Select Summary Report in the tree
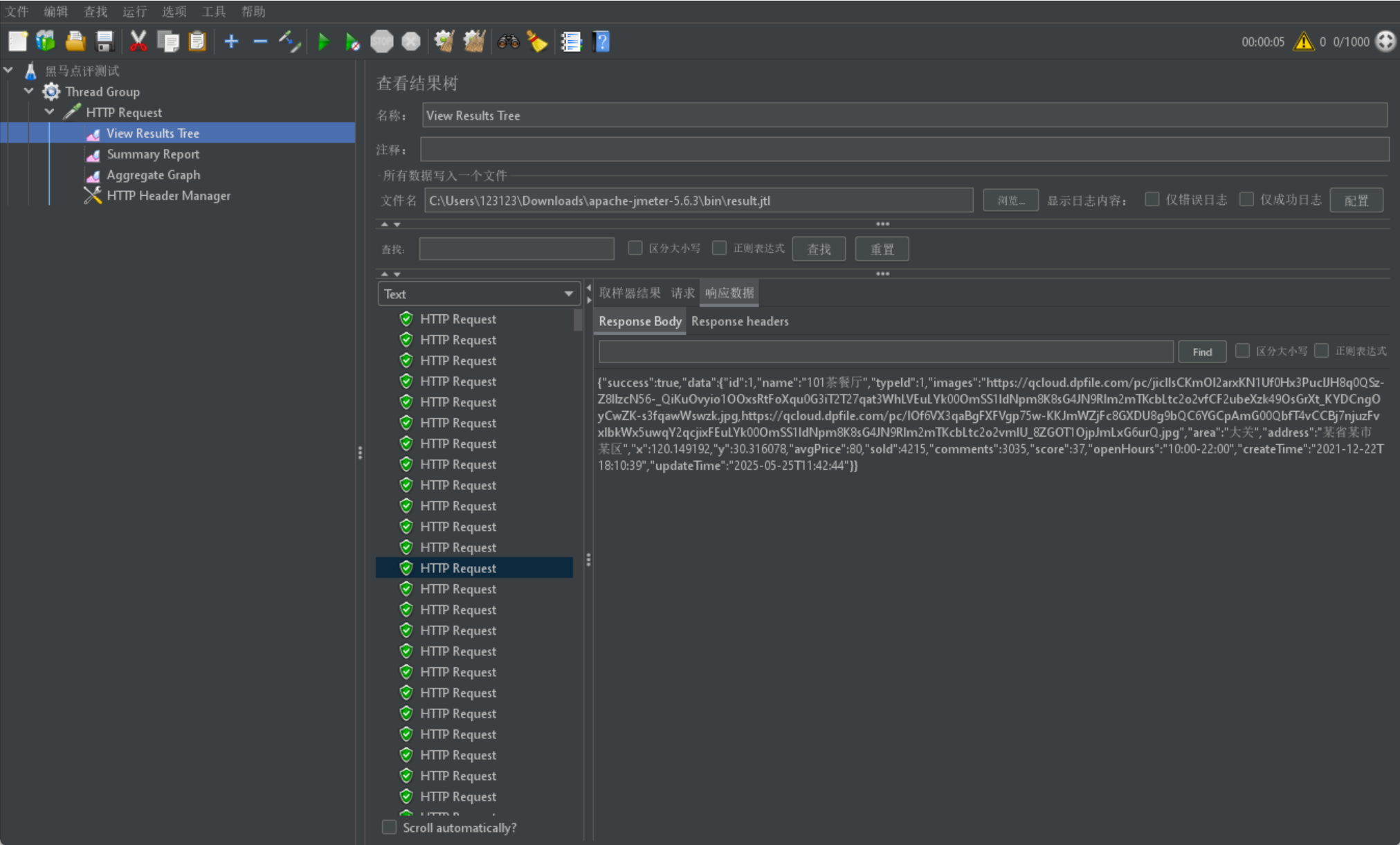This screenshot has width=1400, height=845. click(x=152, y=154)
